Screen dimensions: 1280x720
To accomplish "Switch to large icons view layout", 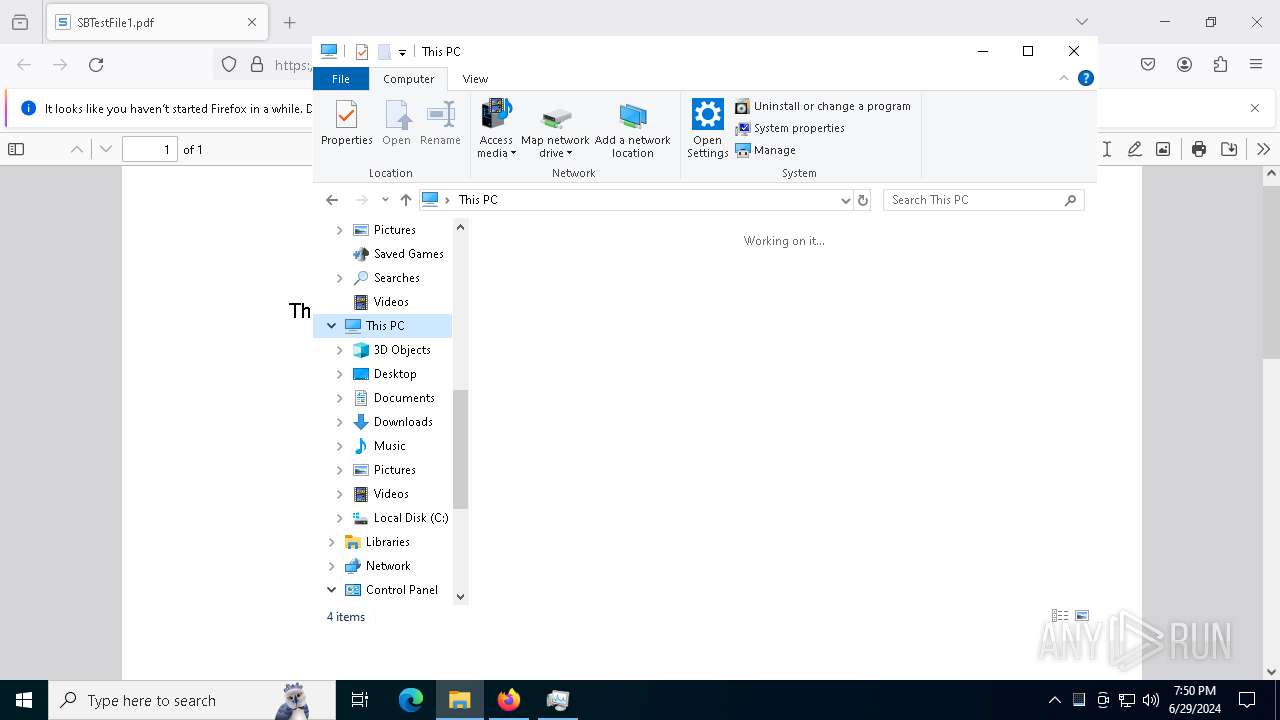I will tap(1082, 616).
